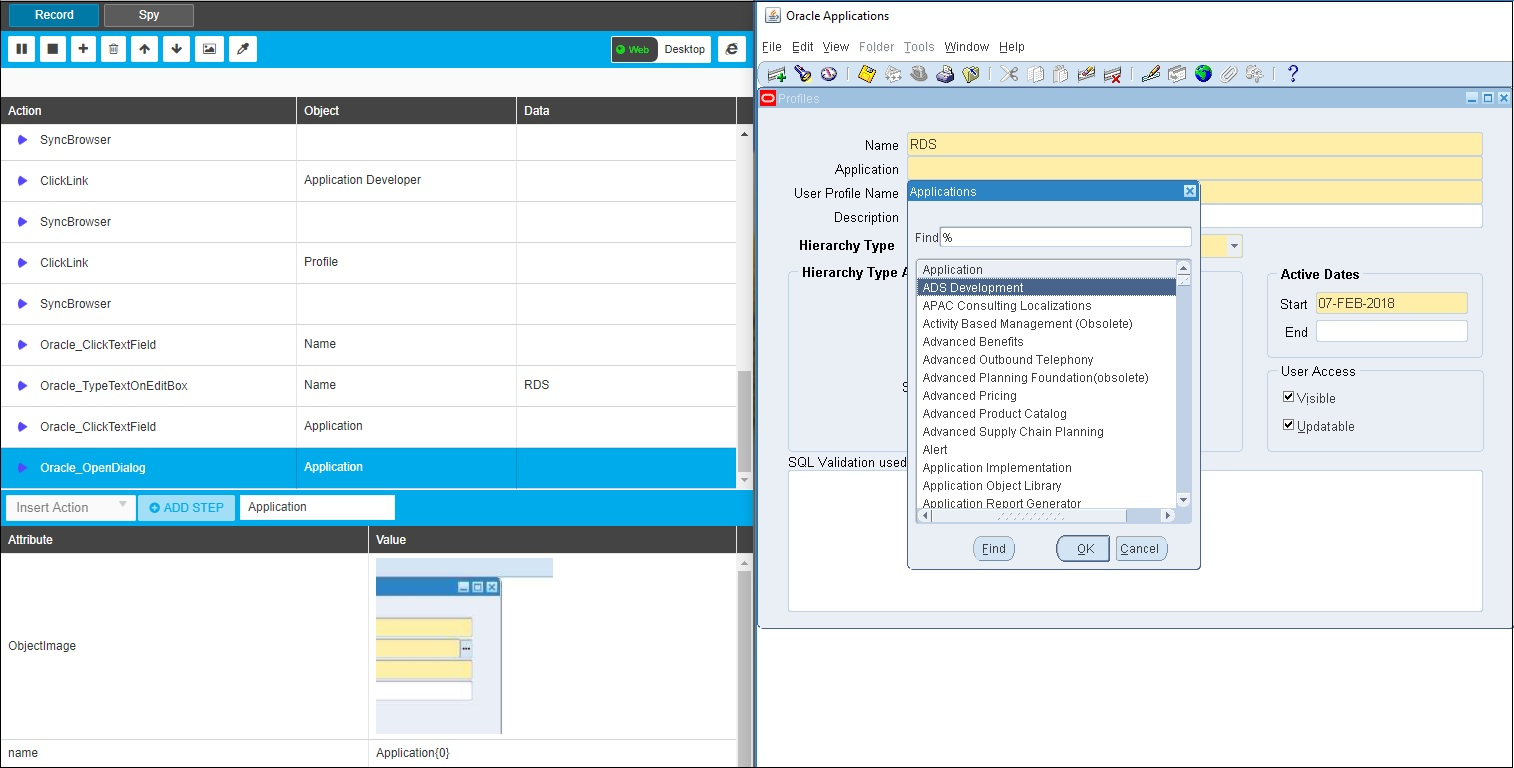This screenshot has width=1514, height=768.
Task: Click Cancel in the Applications dialog
Action: click(1140, 548)
